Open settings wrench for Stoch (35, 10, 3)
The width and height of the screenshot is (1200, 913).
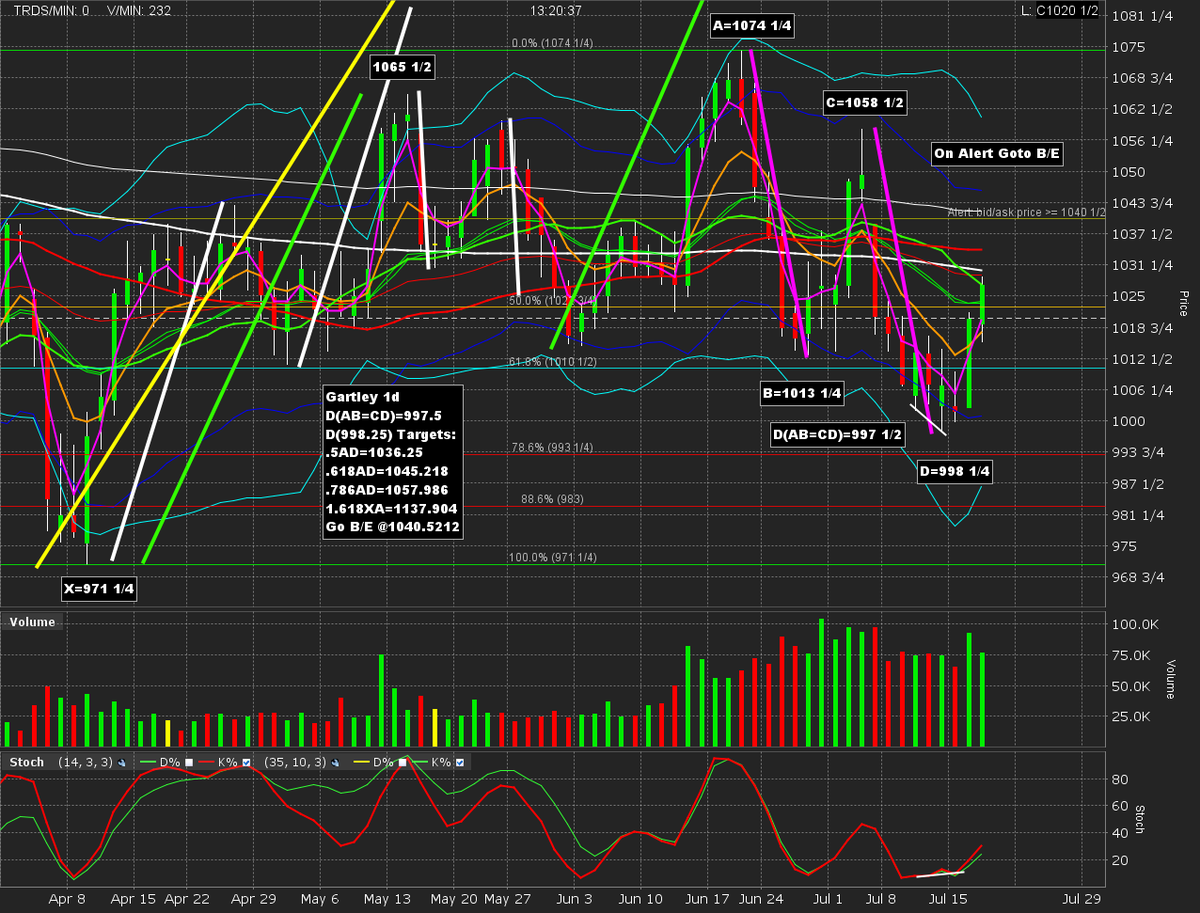(336, 762)
